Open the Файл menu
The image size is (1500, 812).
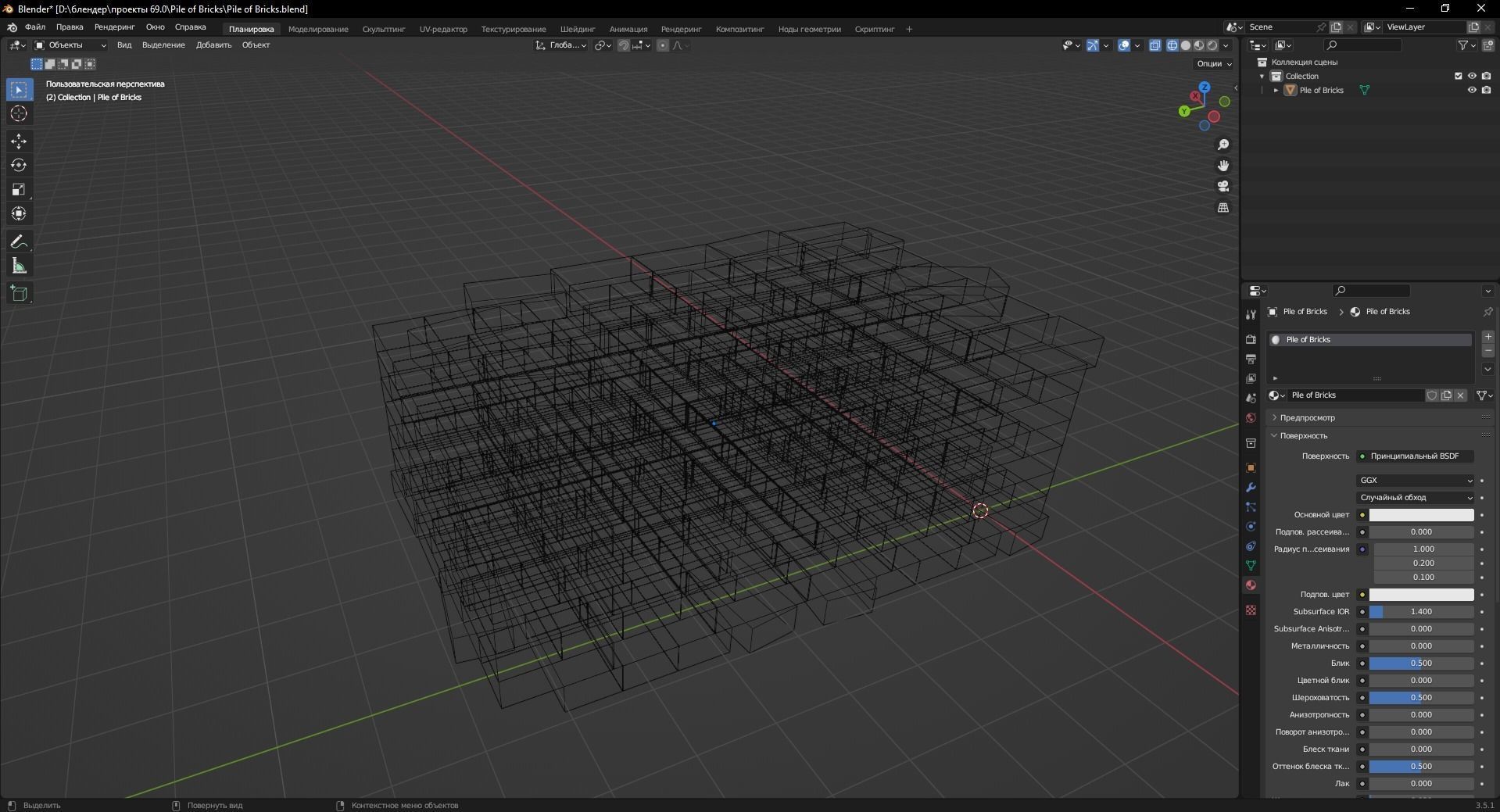coord(35,27)
